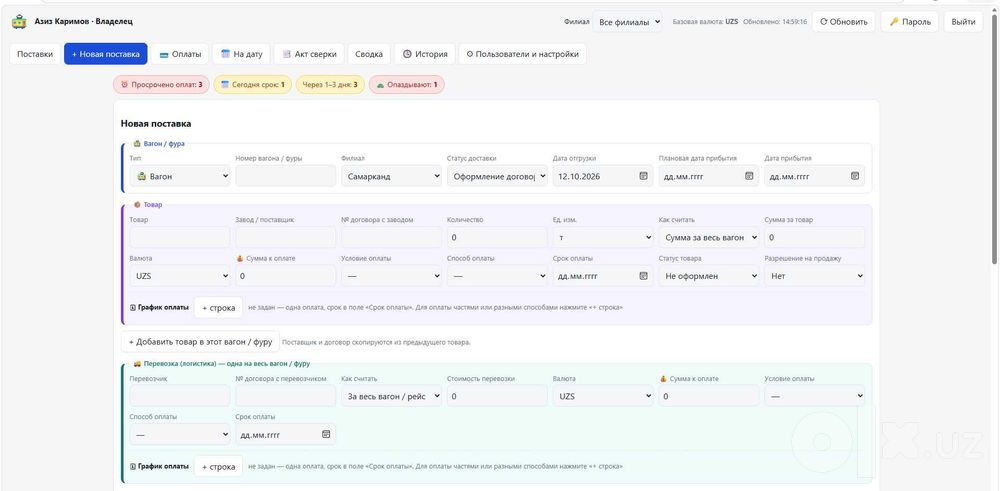Click Добавить товар в этот вагон / фуру
The image size is (1000, 491).
tap(200, 342)
